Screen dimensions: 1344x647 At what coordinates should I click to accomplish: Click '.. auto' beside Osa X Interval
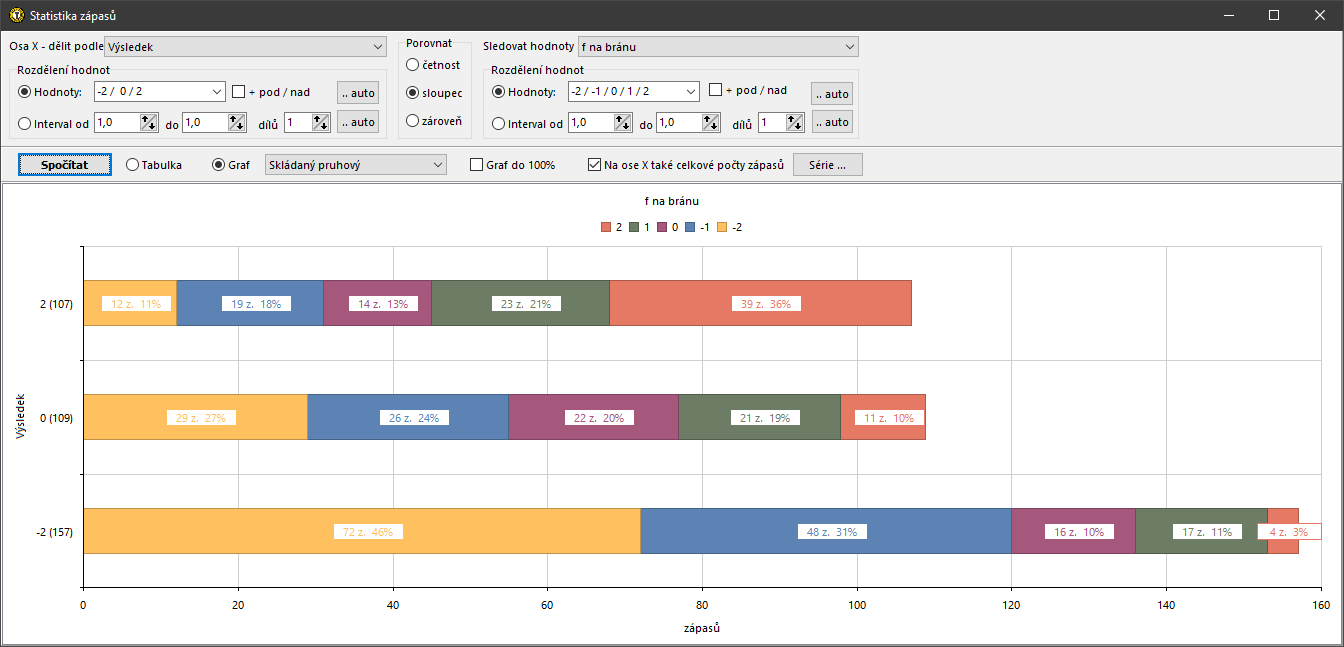(x=358, y=122)
